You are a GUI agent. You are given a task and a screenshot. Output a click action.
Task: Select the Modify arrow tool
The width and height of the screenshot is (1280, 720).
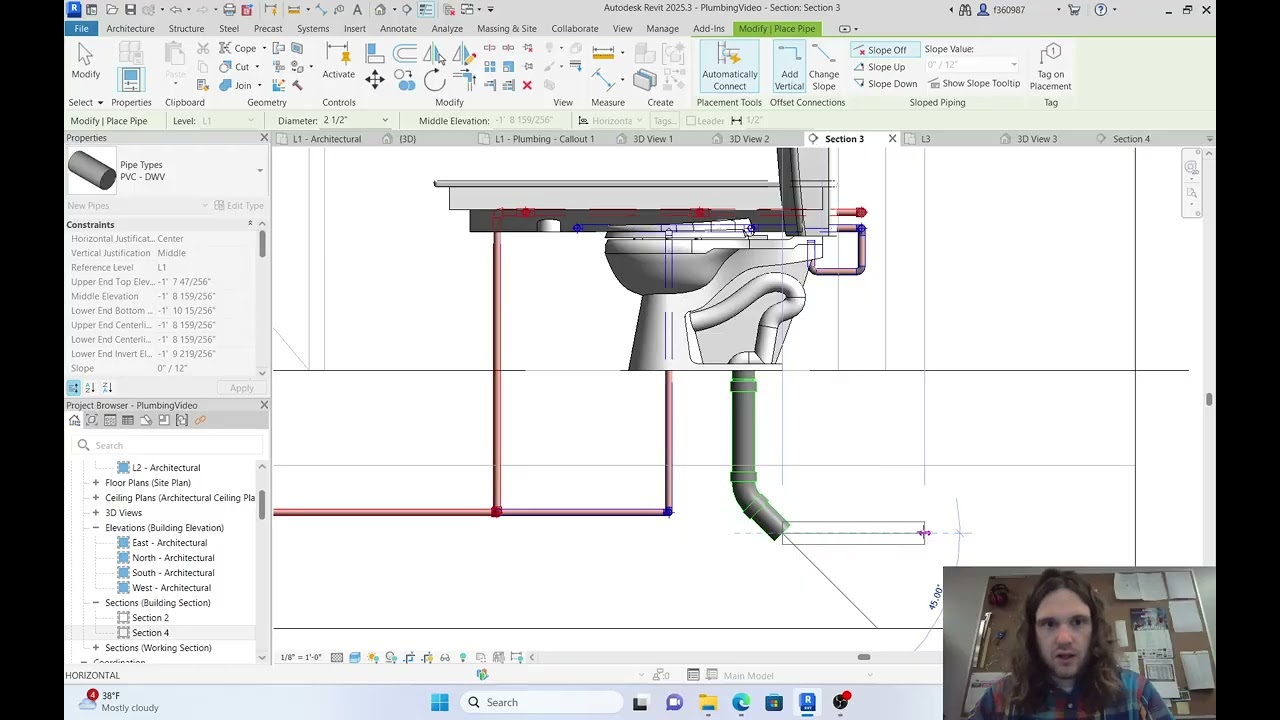tap(85, 60)
